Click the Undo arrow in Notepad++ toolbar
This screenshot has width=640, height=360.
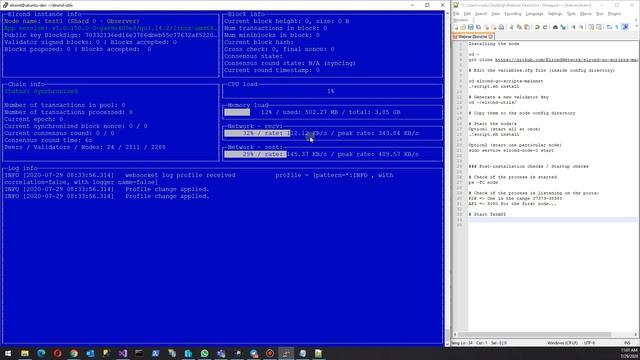pyautogui.click(x=537, y=27)
